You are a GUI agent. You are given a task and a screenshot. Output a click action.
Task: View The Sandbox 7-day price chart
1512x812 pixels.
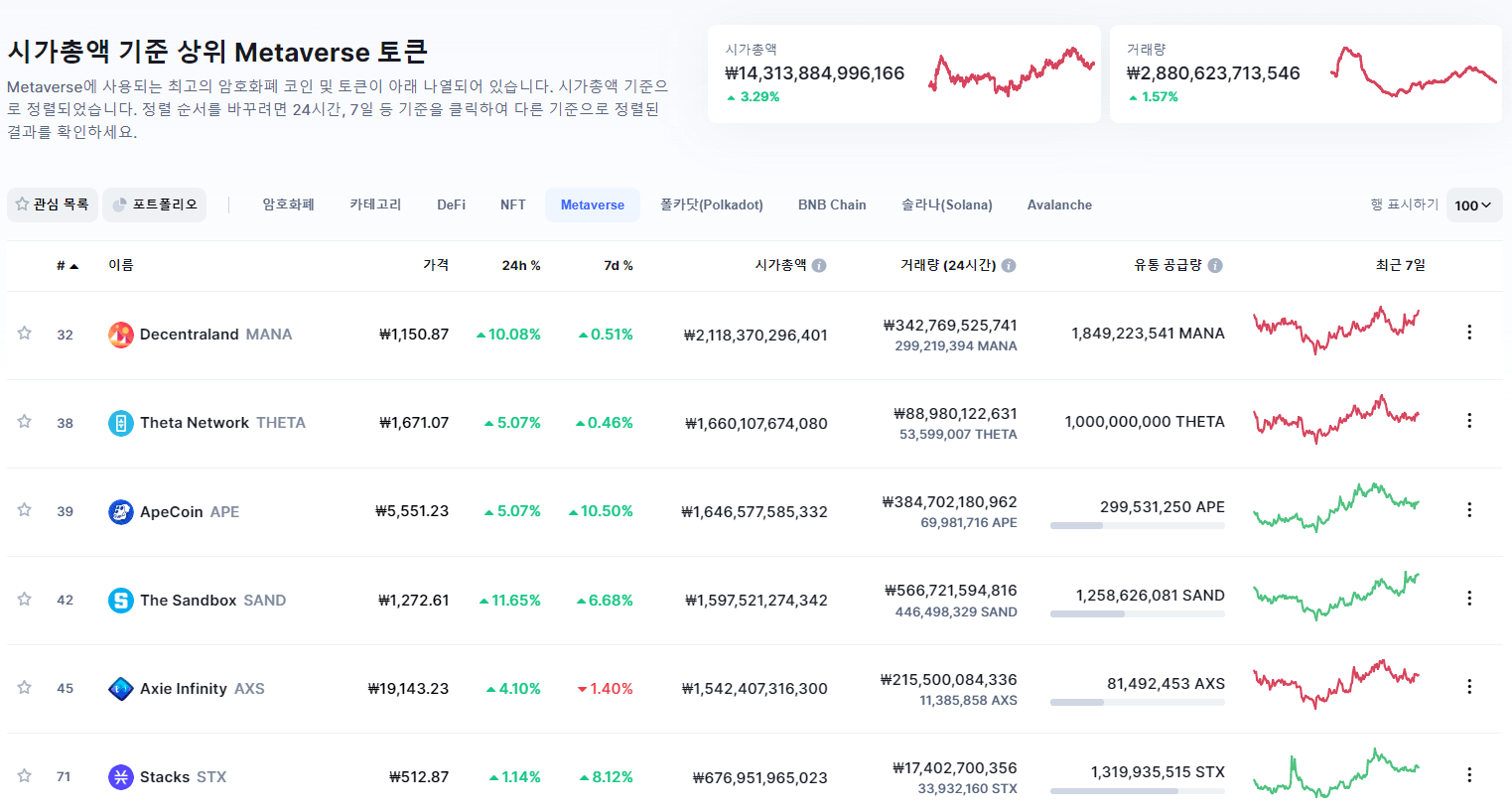(1336, 596)
